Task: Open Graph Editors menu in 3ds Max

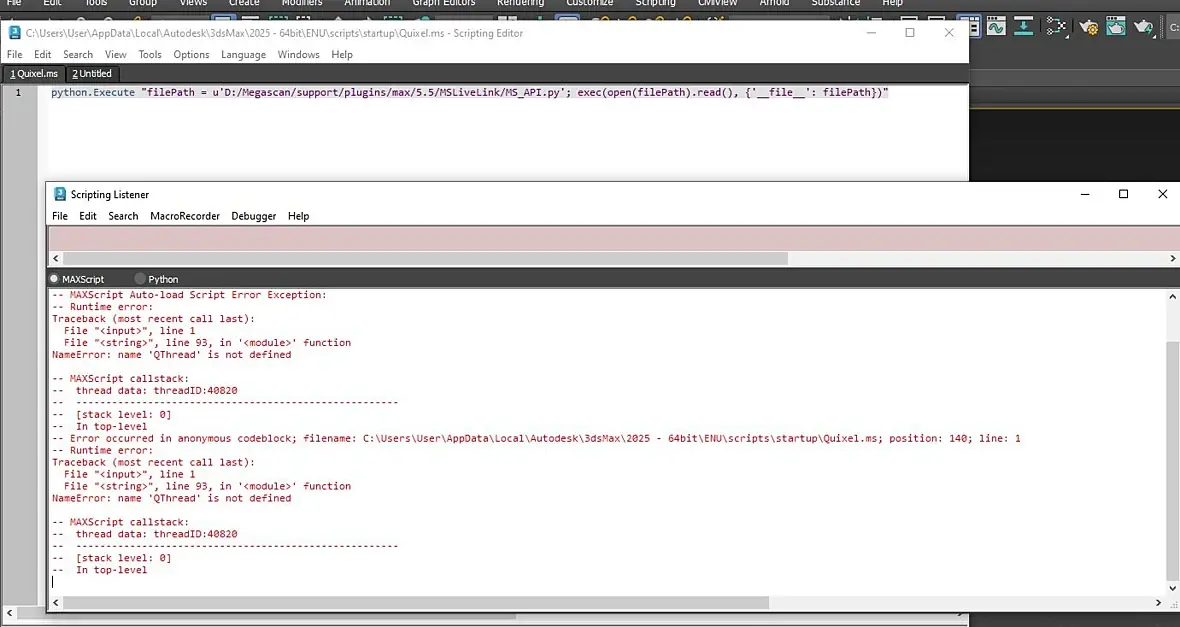Action: [443, 3]
